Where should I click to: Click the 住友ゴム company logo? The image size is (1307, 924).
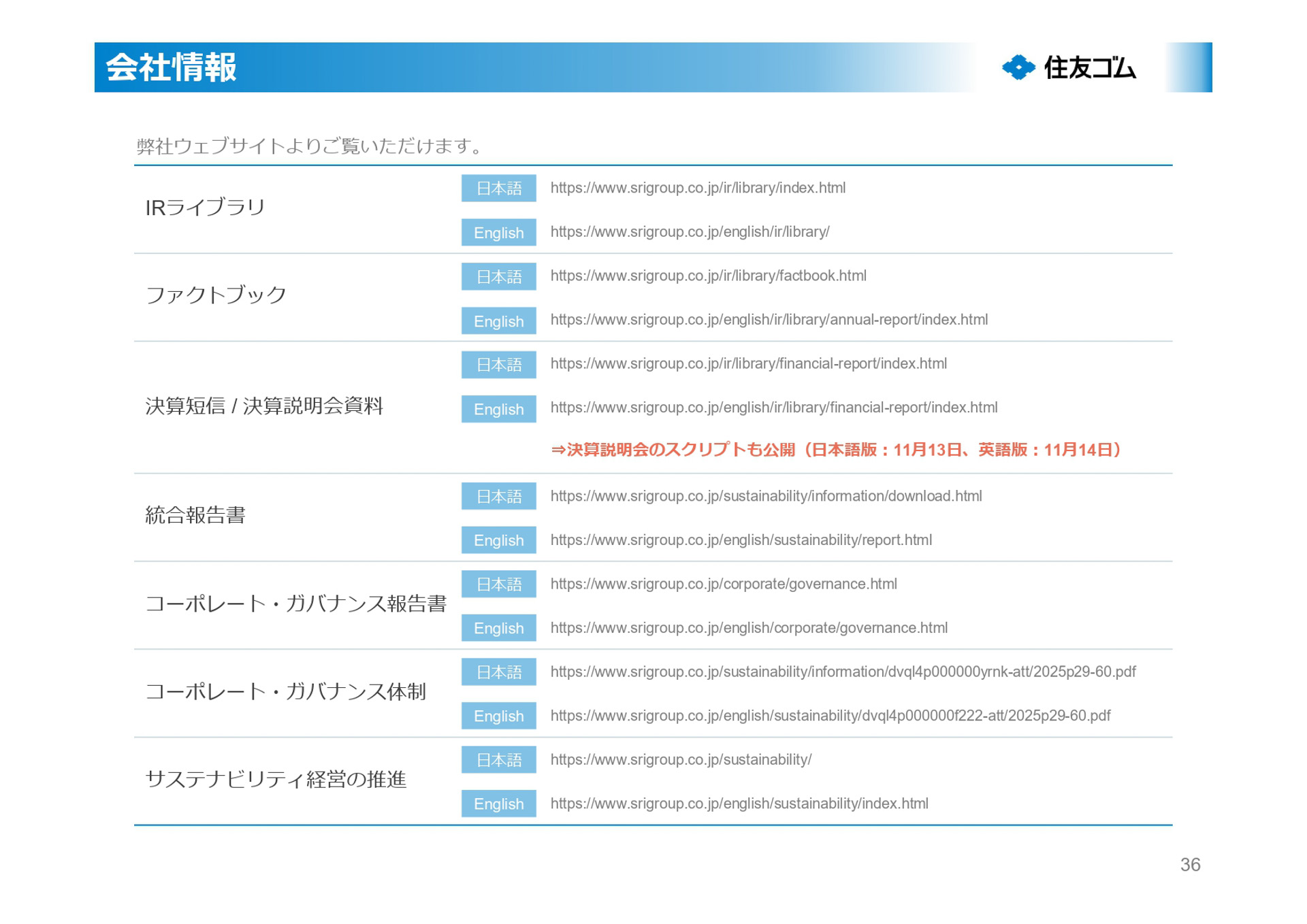[1070, 69]
